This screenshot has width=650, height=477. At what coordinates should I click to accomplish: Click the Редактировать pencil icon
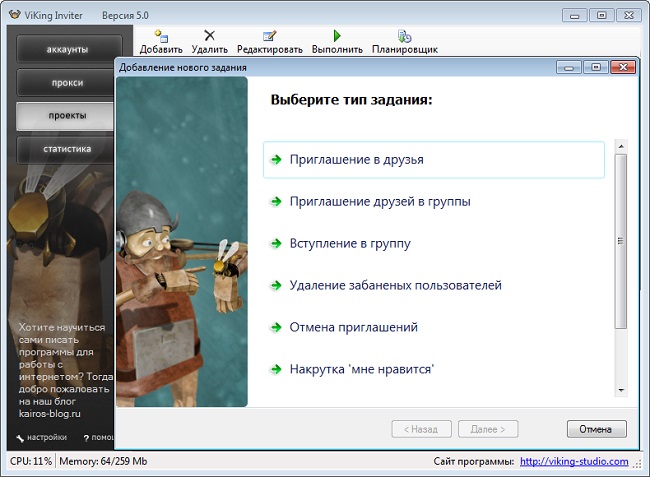[269, 36]
